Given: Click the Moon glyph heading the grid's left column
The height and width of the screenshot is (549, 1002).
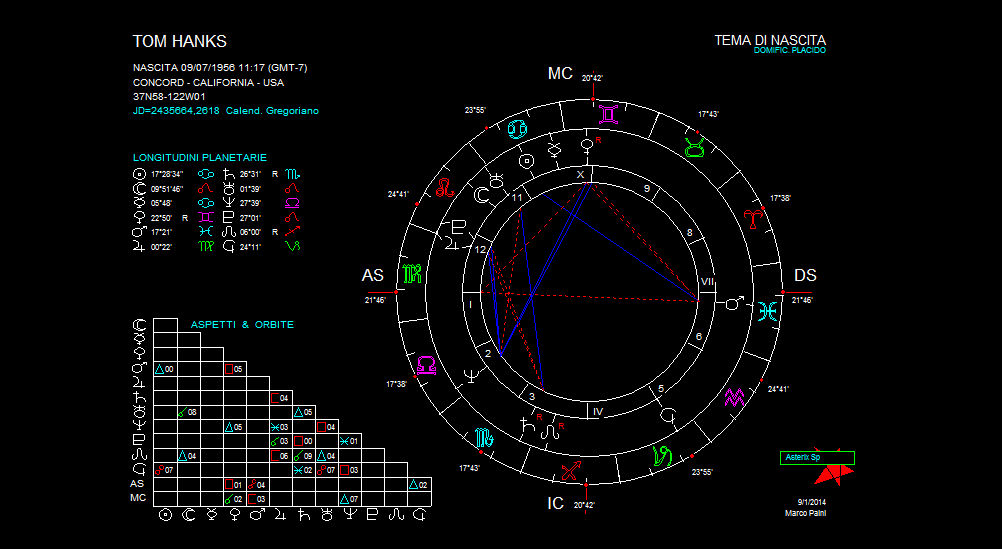Looking at the screenshot, I should click(x=139, y=326).
